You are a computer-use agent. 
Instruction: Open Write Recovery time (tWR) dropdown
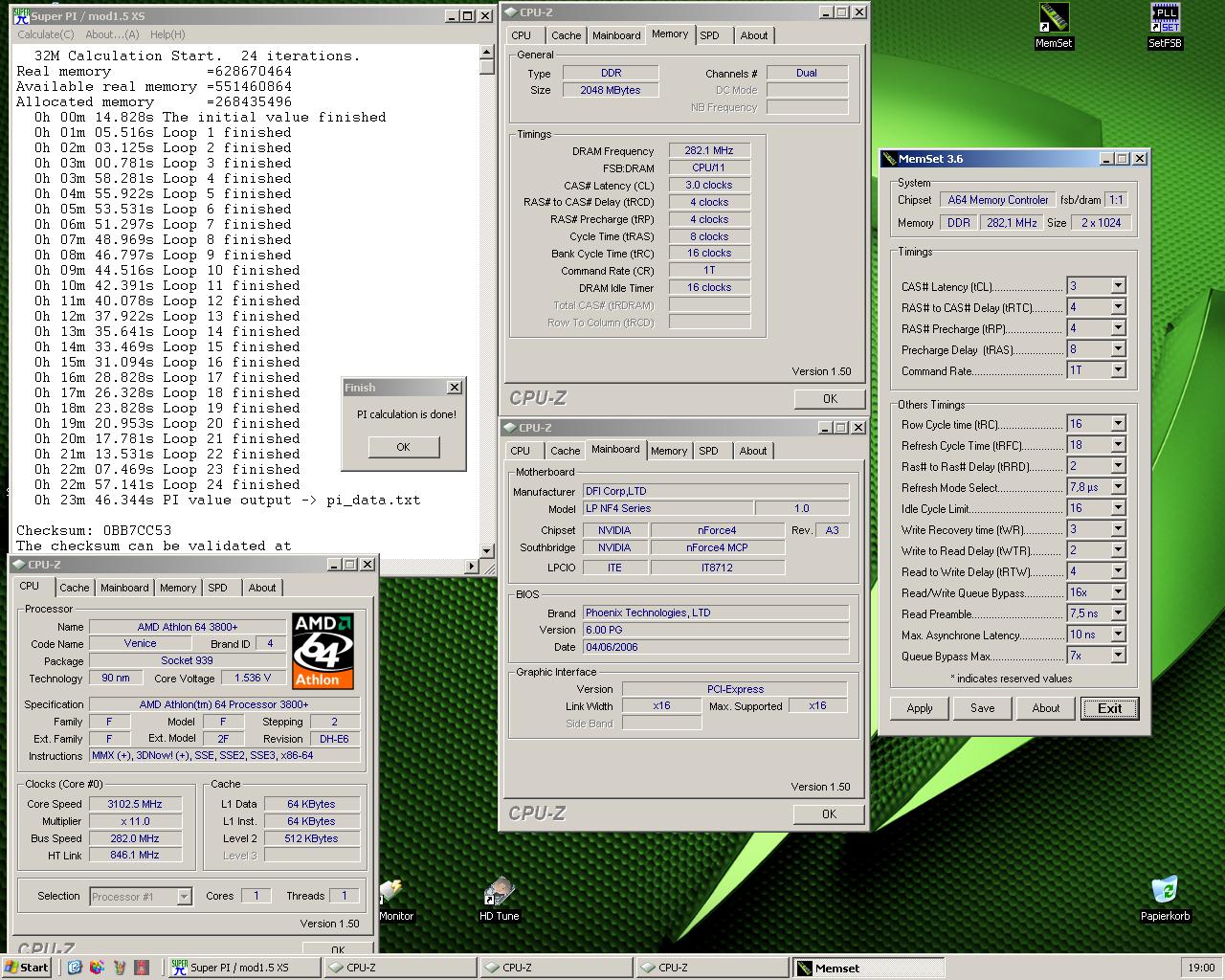point(1118,529)
